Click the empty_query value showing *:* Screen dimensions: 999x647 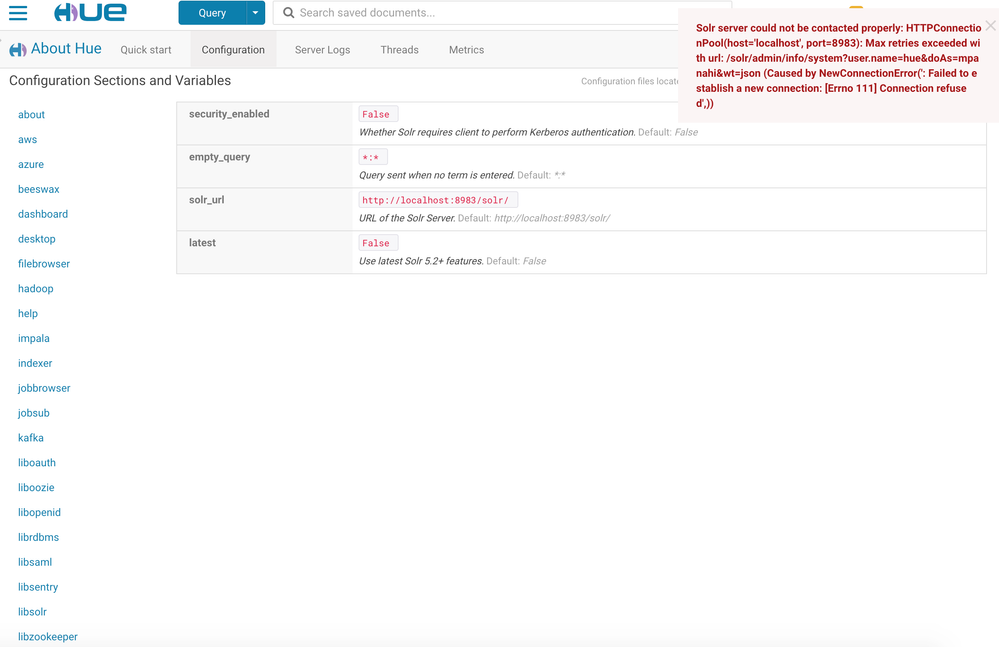(371, 156)
